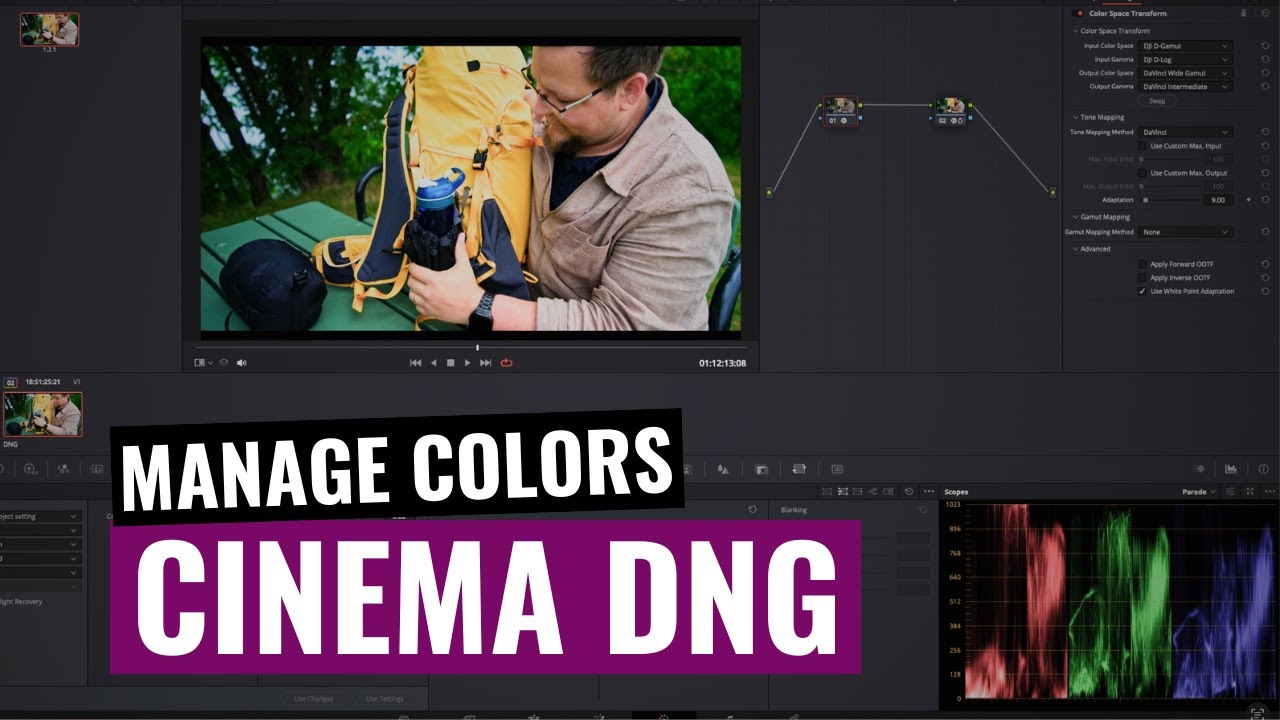Enable Apply Inverse OOTF checkbox
This screenshot has width=1280, height=720.
(x=1142, y=278)
